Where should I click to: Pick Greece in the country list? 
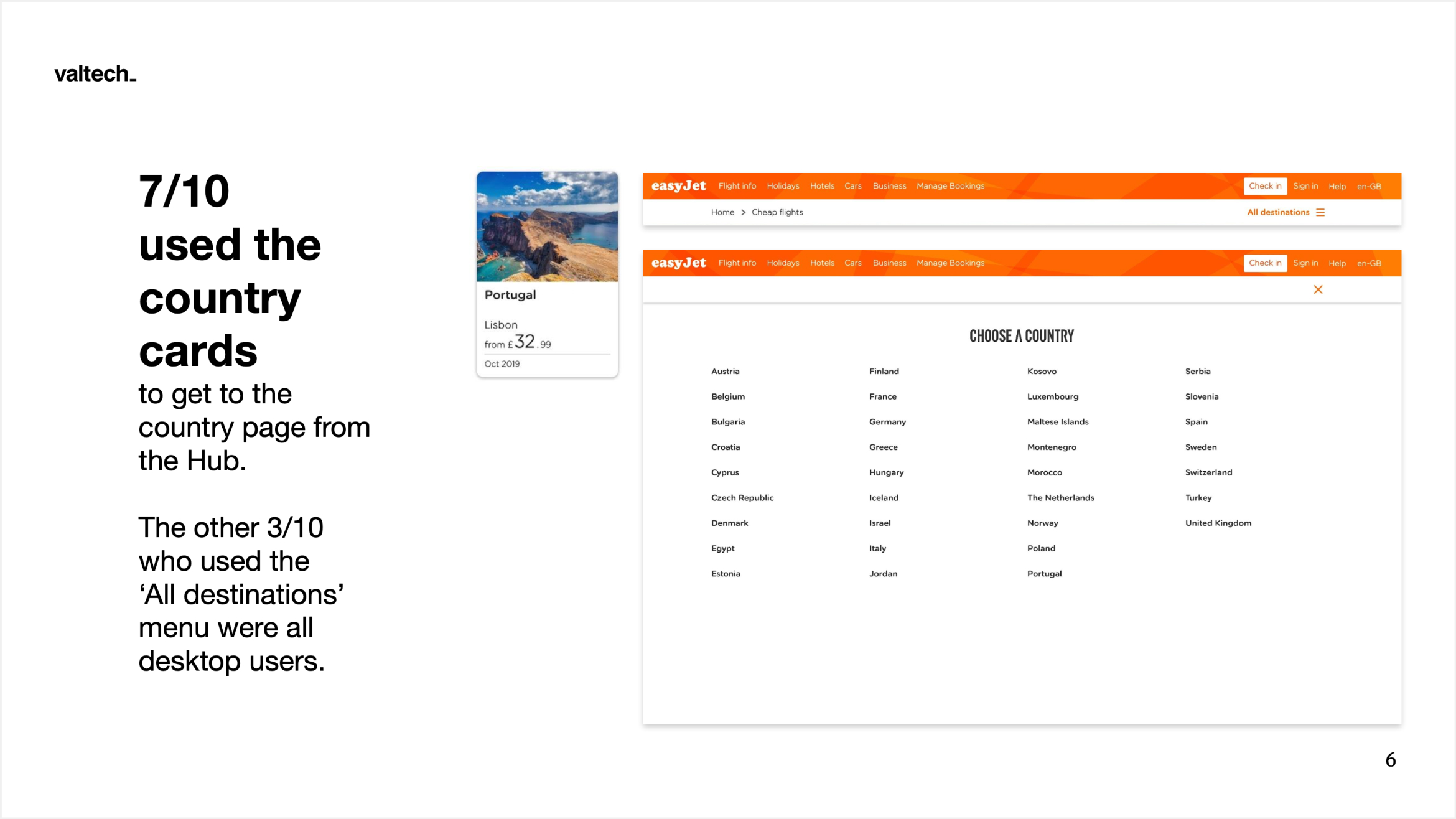click(883, 447)
